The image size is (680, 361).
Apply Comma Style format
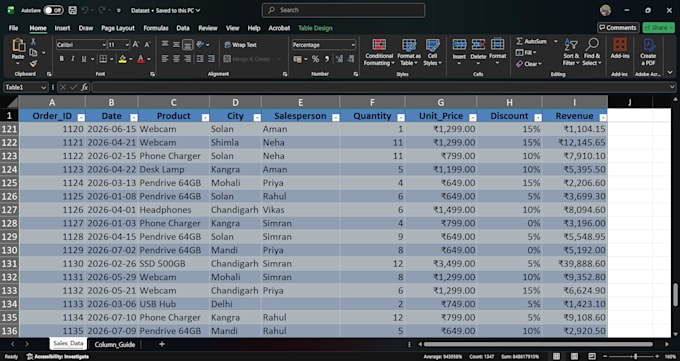pos(327,59)
